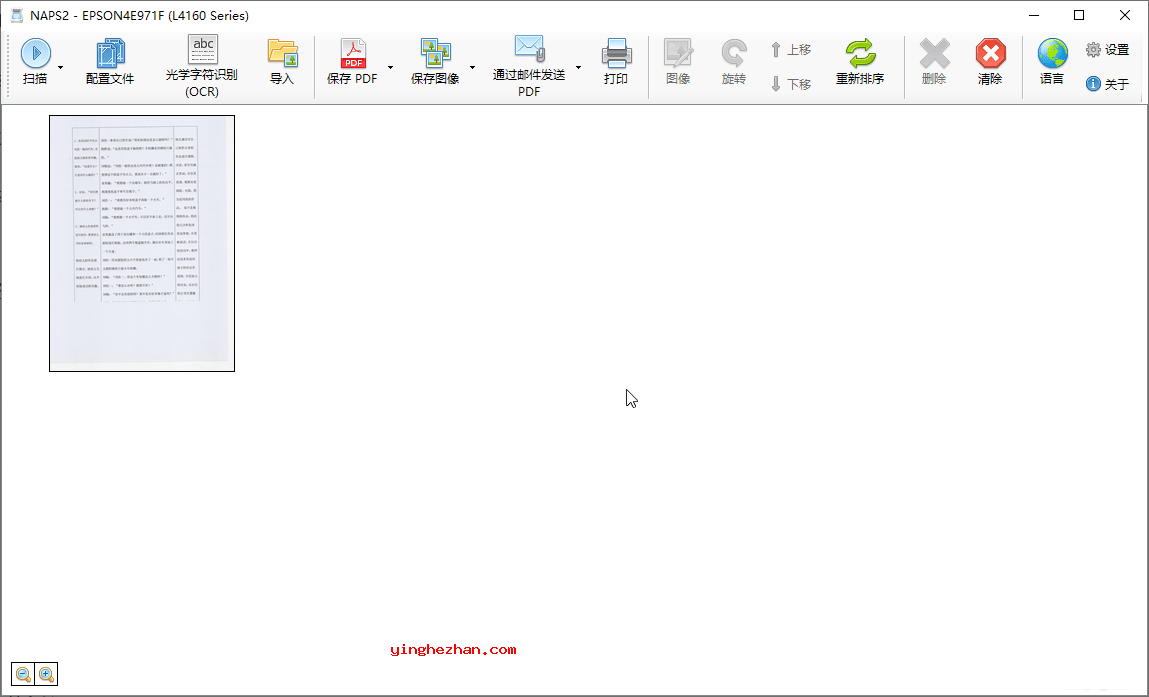Viewport: 1149px width, 697px height.
Task: Select the scanned page thumbnail
Action: coord(142,243)
